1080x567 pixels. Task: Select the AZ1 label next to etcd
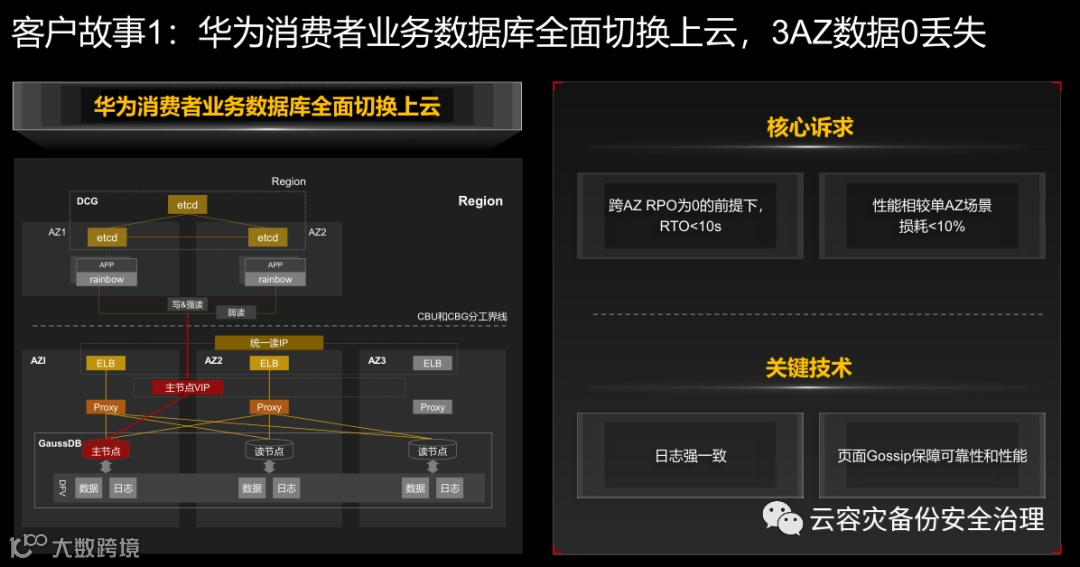tap(57, 232)
